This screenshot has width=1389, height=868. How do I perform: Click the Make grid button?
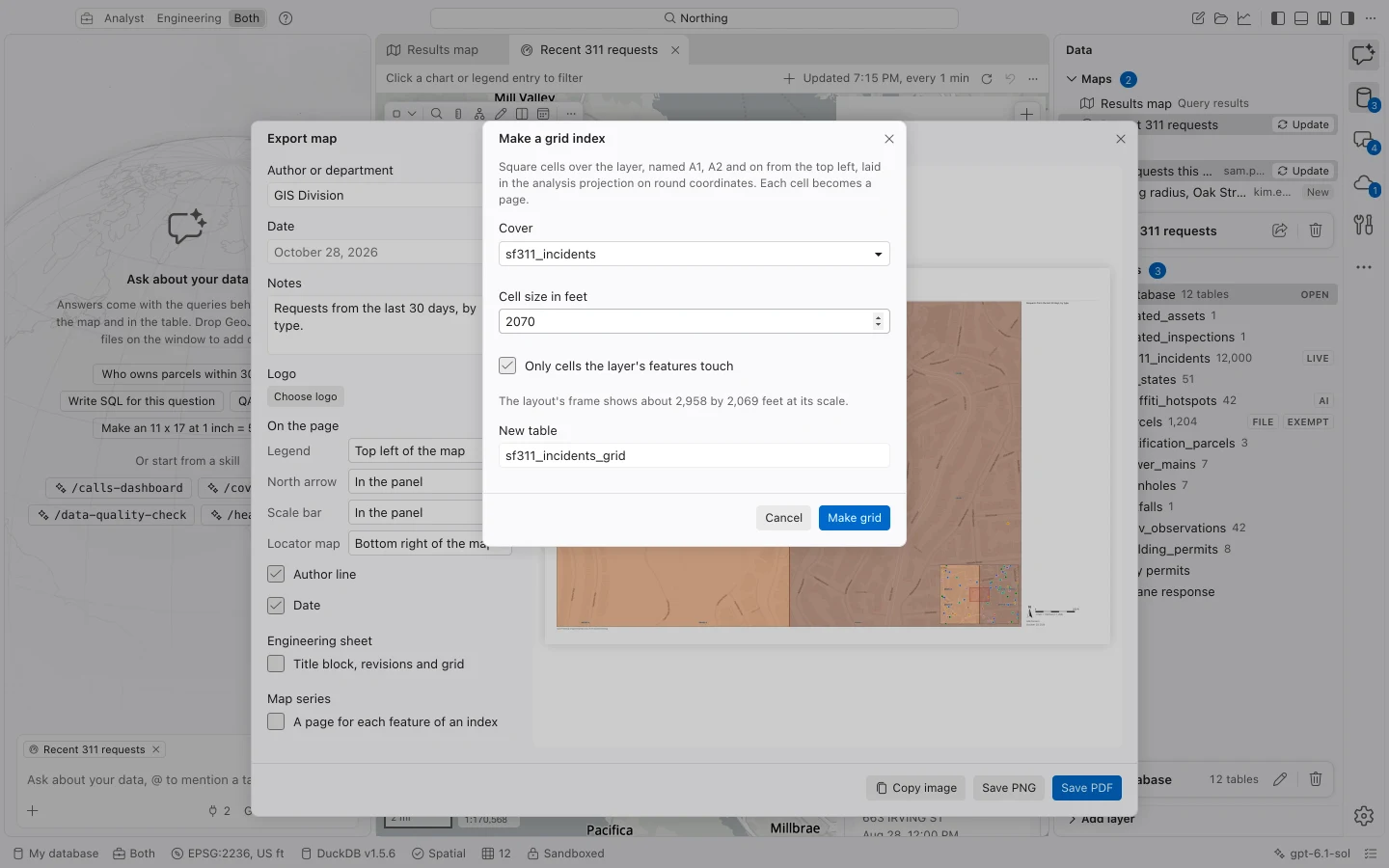coord(855,518)
